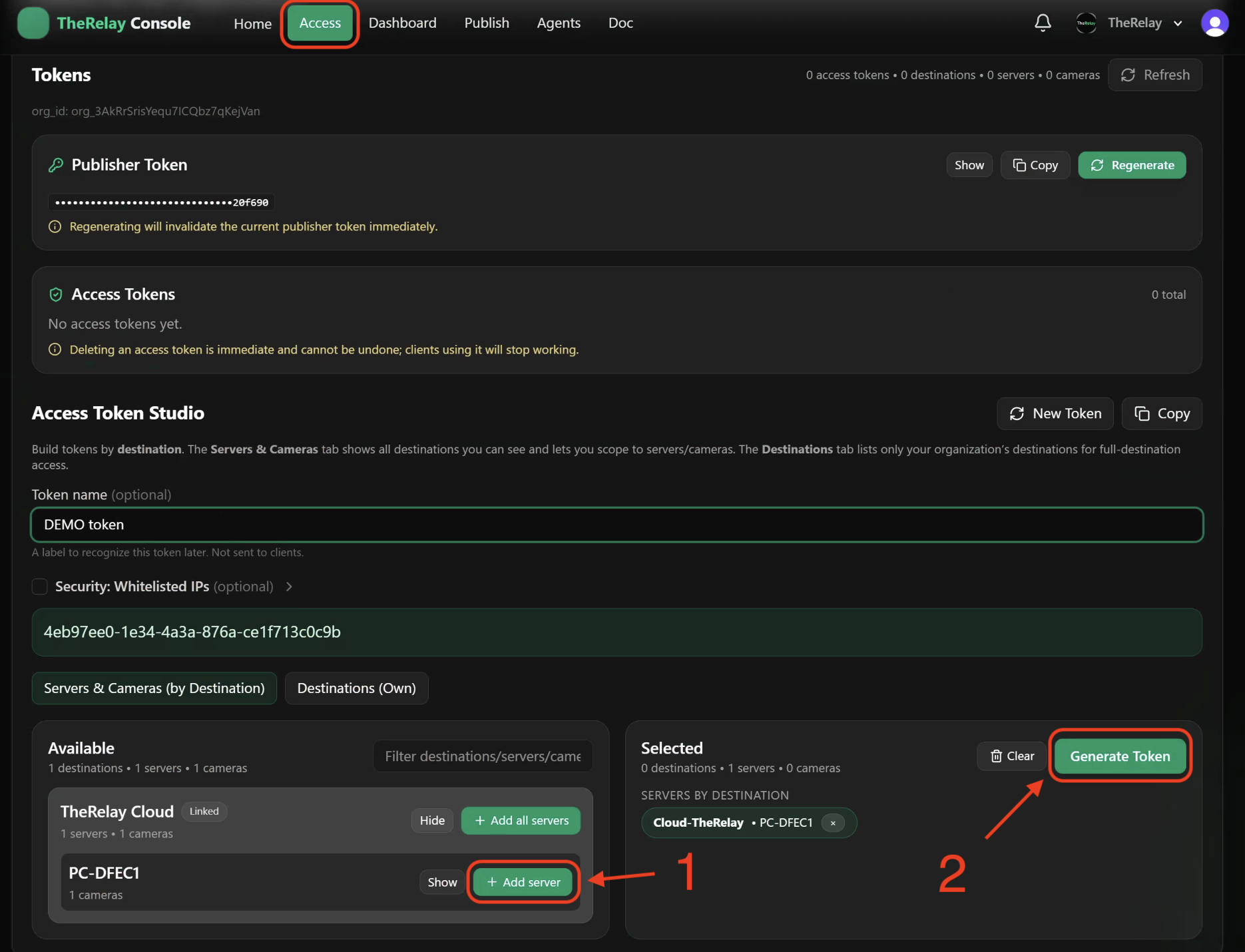Image resolution: width=1245 pixels, height=952 pixels.
Task: Go to the Home tab
Action: (x=252, y=23)
